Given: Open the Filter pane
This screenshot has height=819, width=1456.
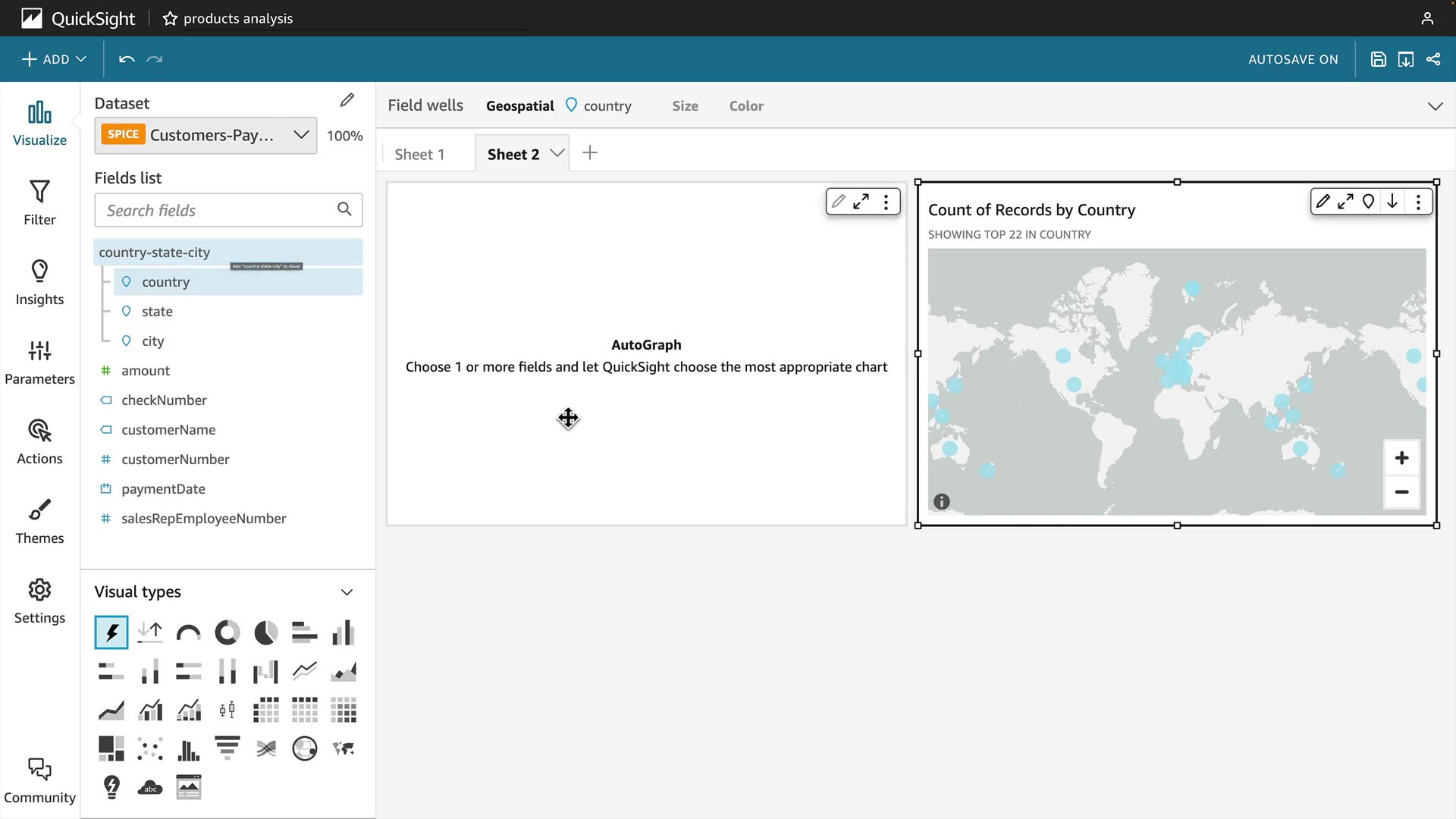Looking at the screenshot, I should click(x=39, y=202).
